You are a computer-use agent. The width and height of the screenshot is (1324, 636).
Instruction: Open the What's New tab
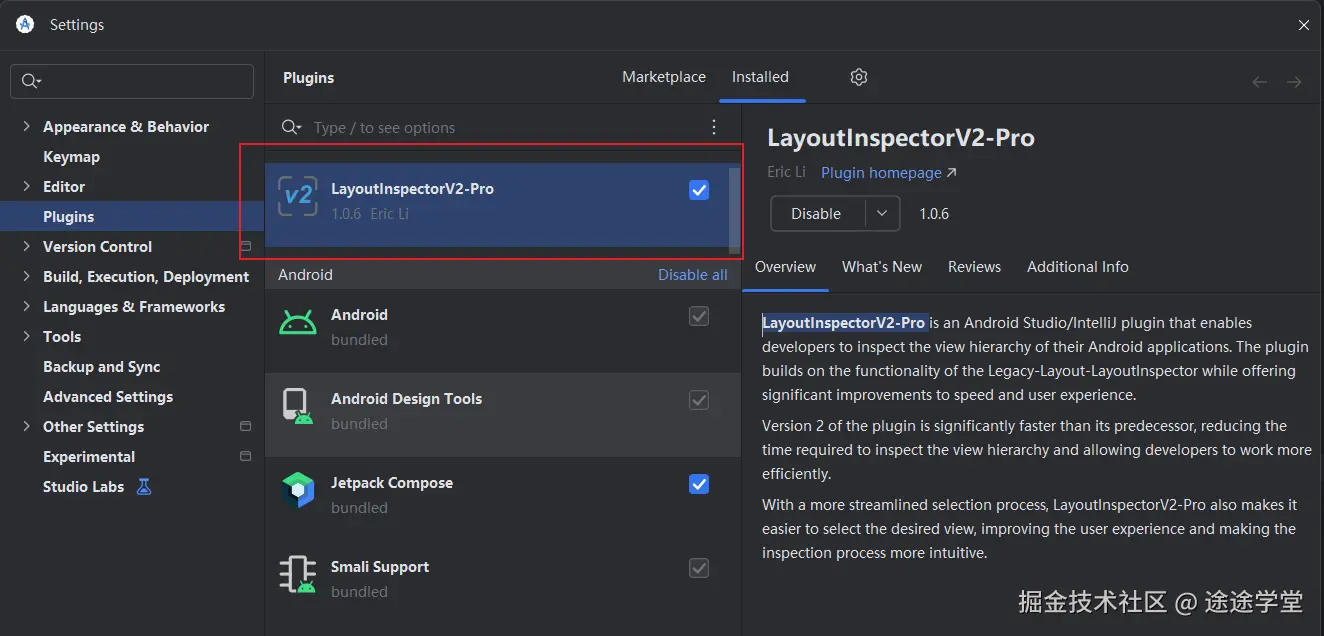[x=881, y=267]
